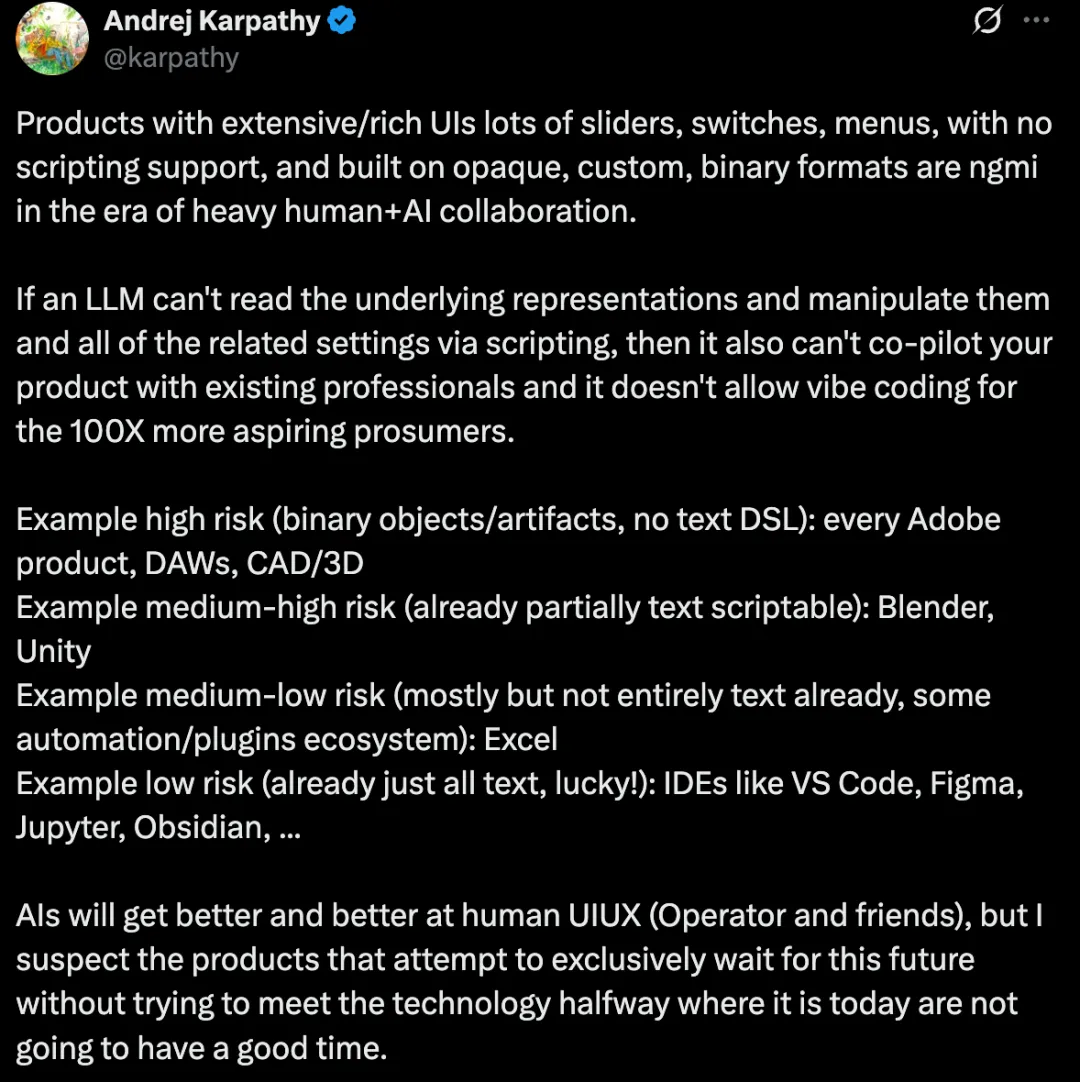Open the @karpathy handle link
1080x1082 pixels.
171,57
